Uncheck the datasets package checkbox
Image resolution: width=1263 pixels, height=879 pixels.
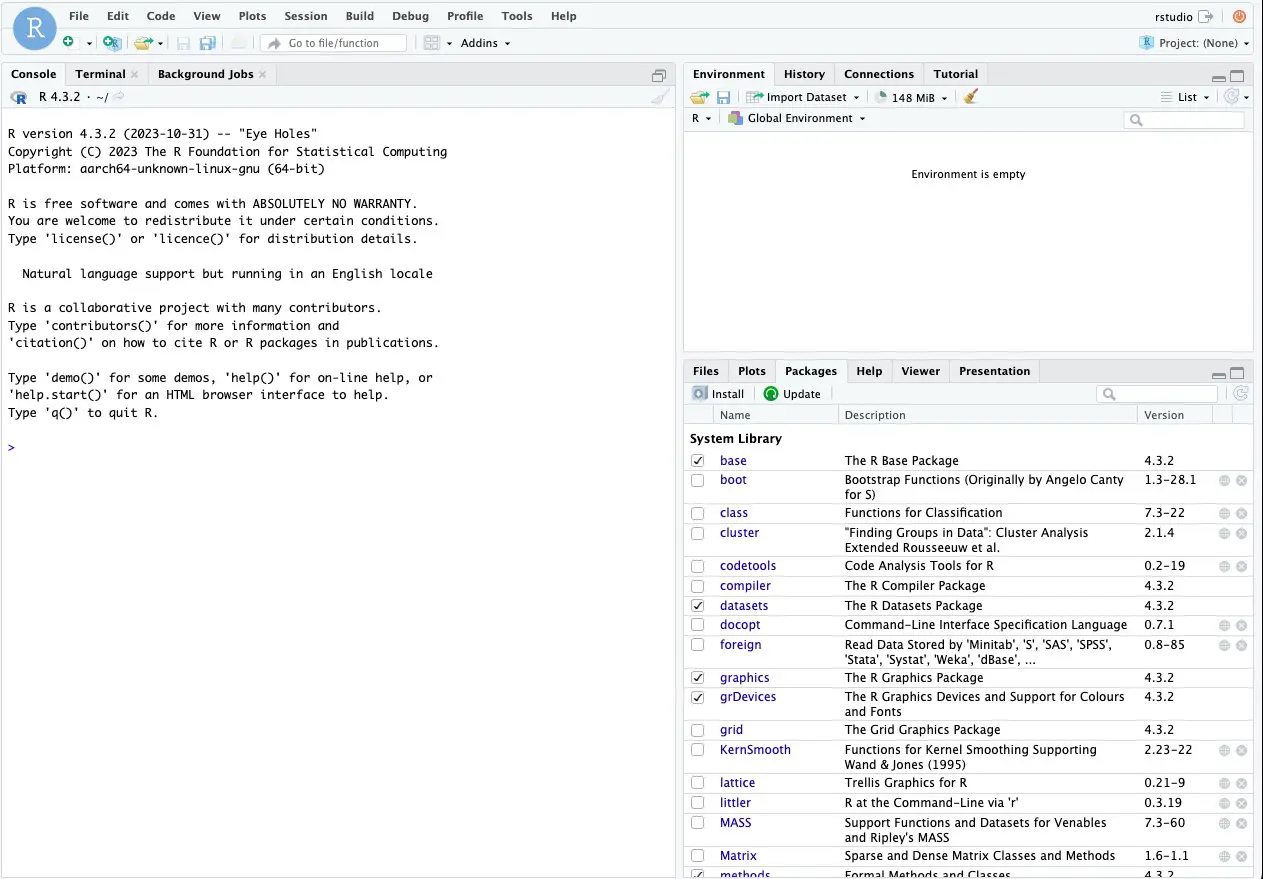point(698,606)
